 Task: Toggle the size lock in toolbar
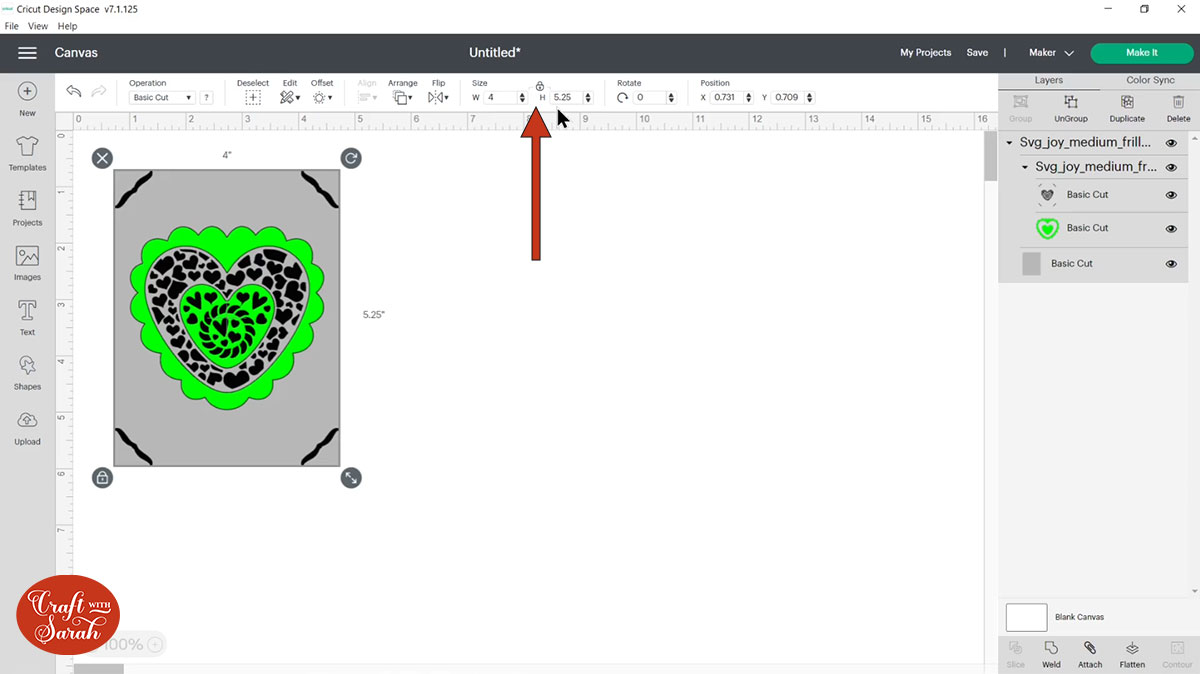click(x=540, y=86)
